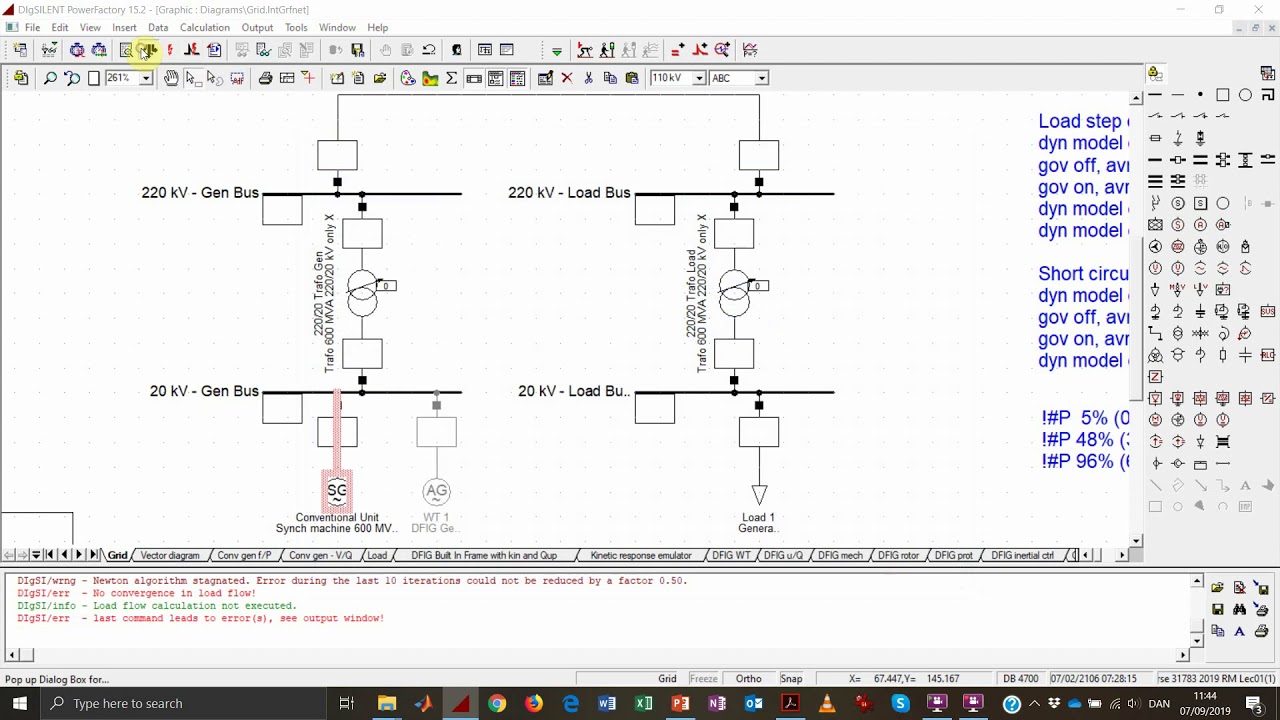Toggle the Freeze mode in status bar

click(703, 679)
